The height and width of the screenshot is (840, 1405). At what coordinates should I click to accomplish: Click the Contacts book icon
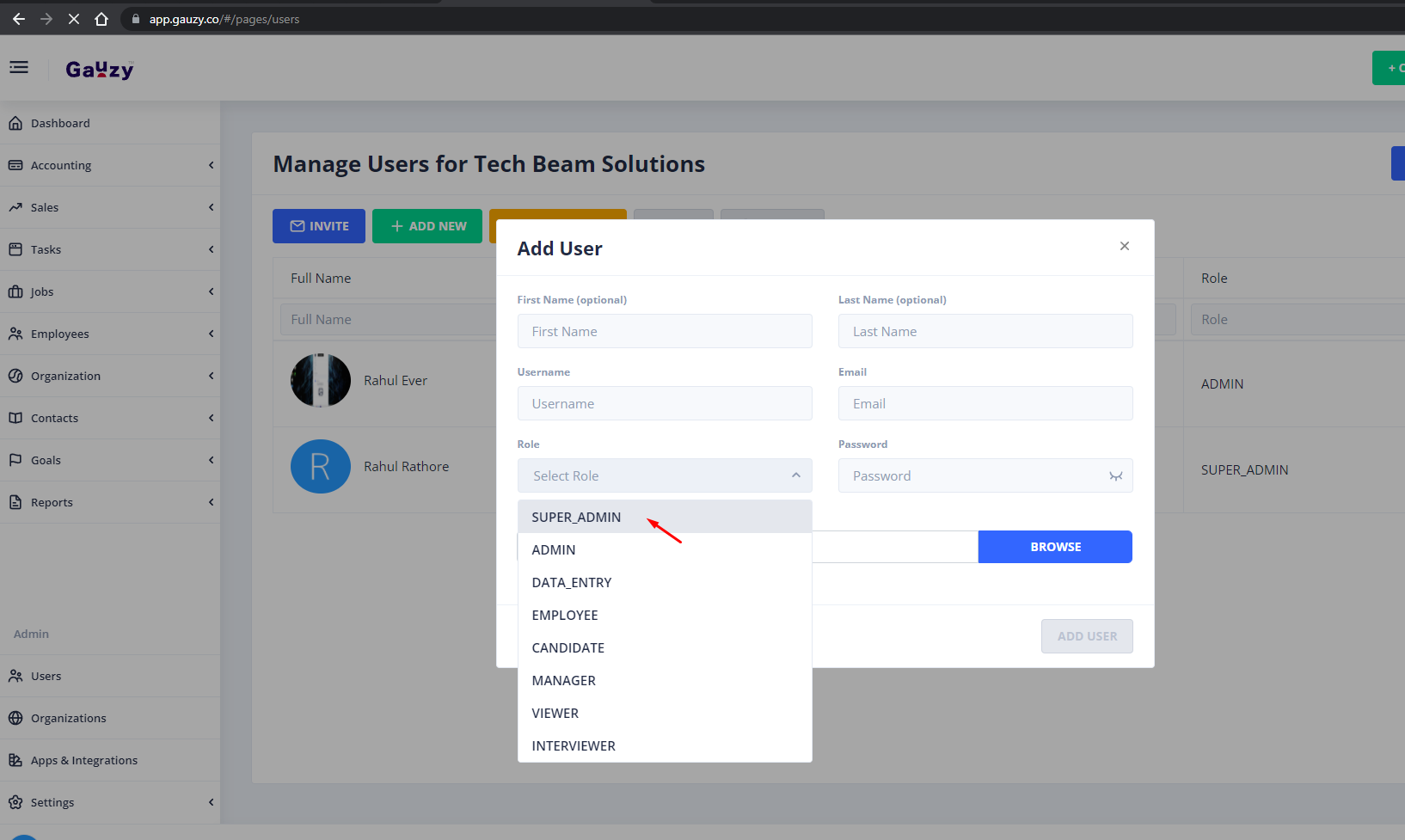point(15,418)
